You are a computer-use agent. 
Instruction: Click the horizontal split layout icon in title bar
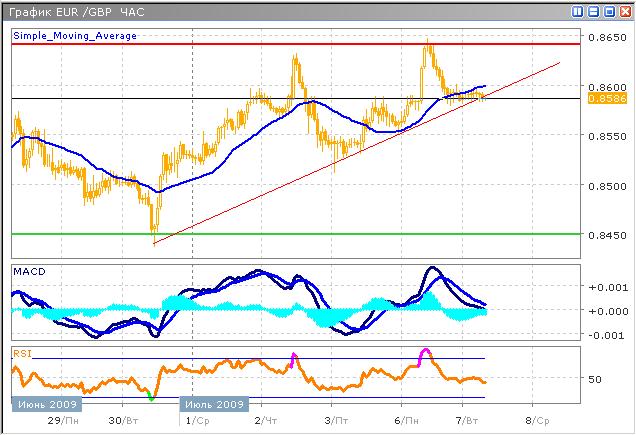point(593,11)
